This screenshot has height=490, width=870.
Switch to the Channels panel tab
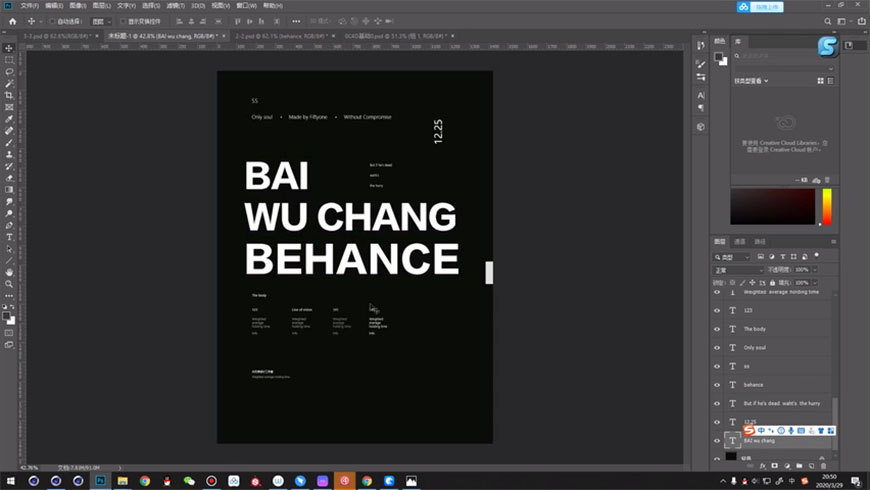click(x=740, y=242)
